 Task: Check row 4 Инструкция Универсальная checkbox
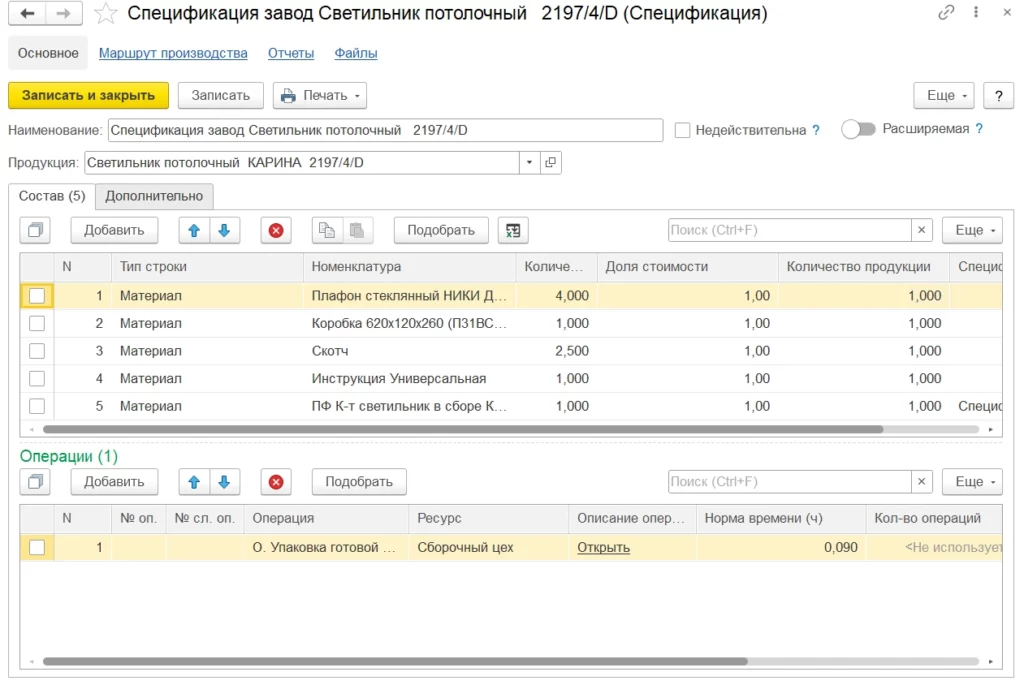[x=37, y=379]
